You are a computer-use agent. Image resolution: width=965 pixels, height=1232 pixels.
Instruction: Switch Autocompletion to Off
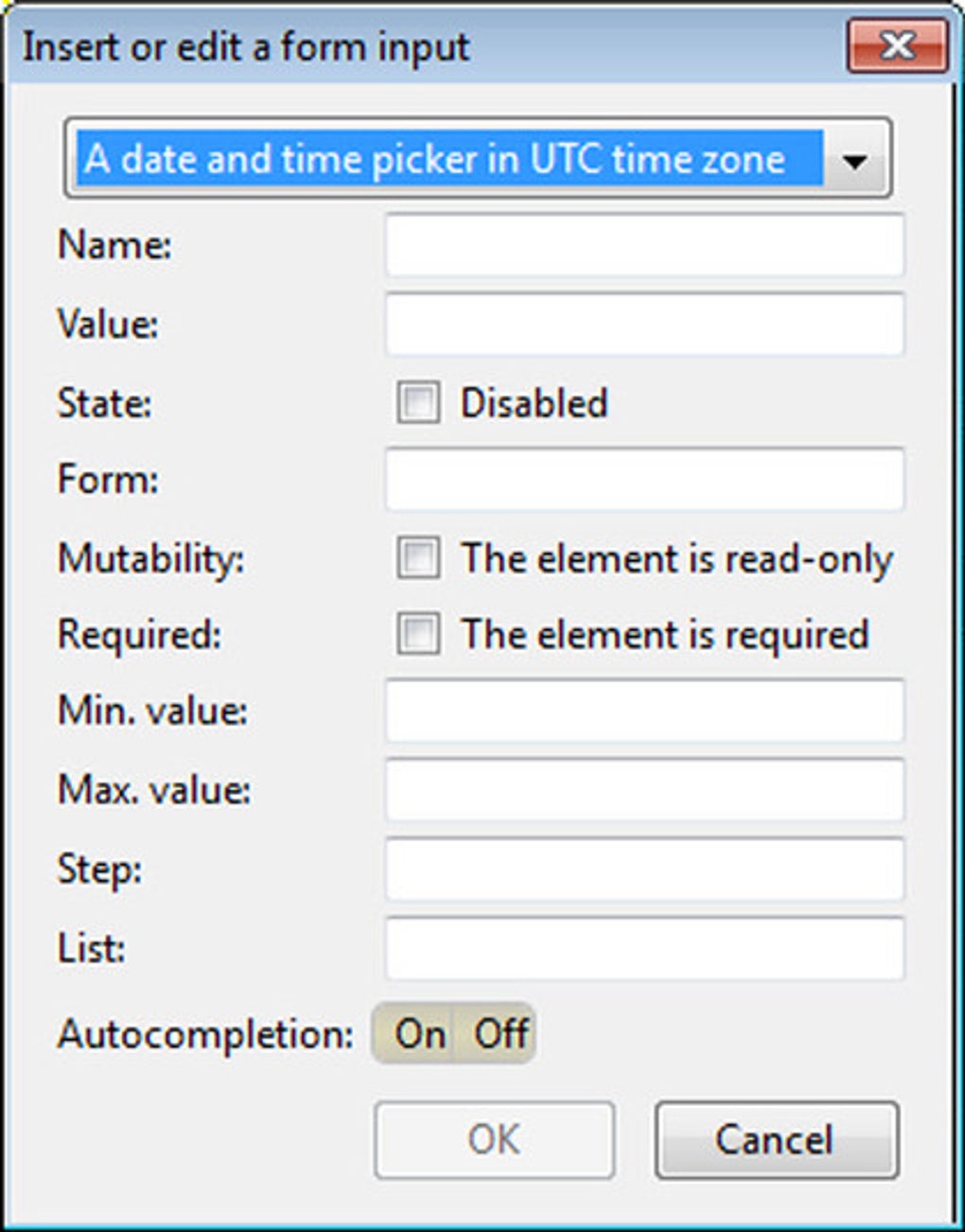[500, 1033]
